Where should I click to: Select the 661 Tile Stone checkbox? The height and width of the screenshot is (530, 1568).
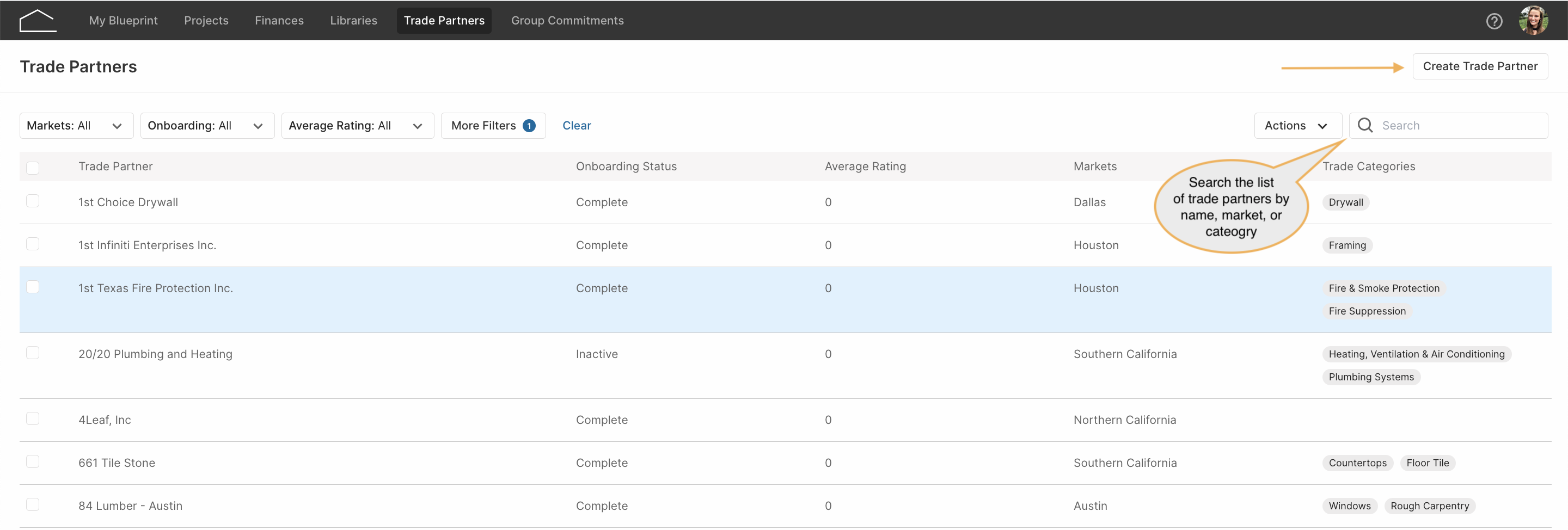coord(33,462)
